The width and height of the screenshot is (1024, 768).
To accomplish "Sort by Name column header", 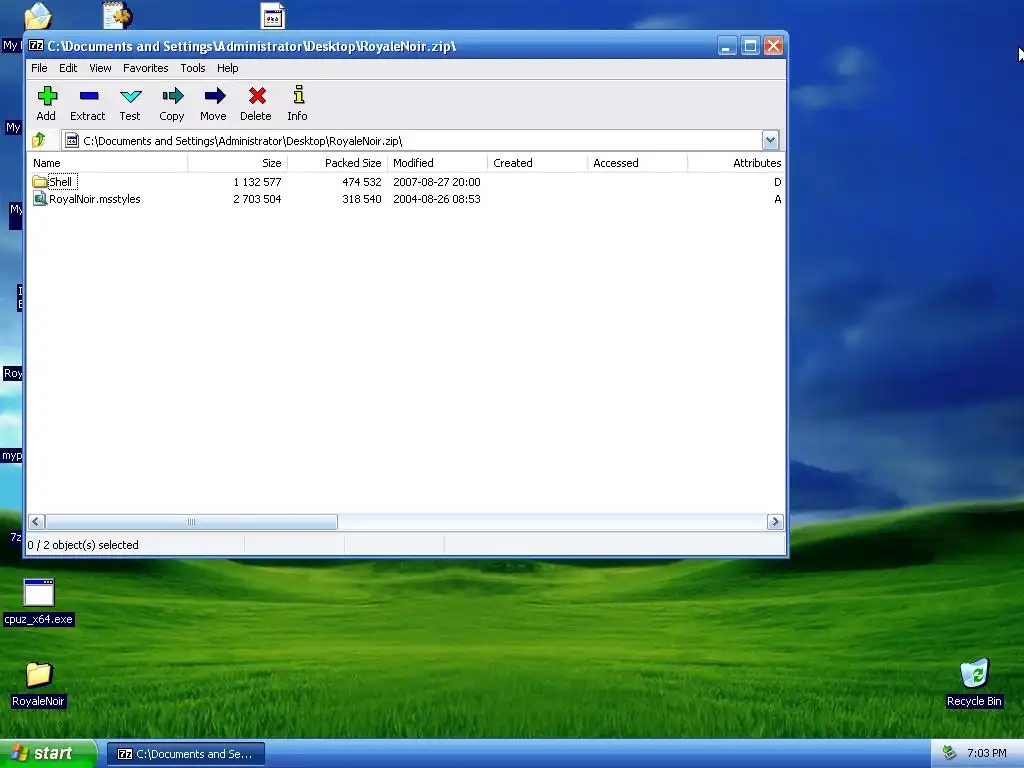I will (107, 163).
